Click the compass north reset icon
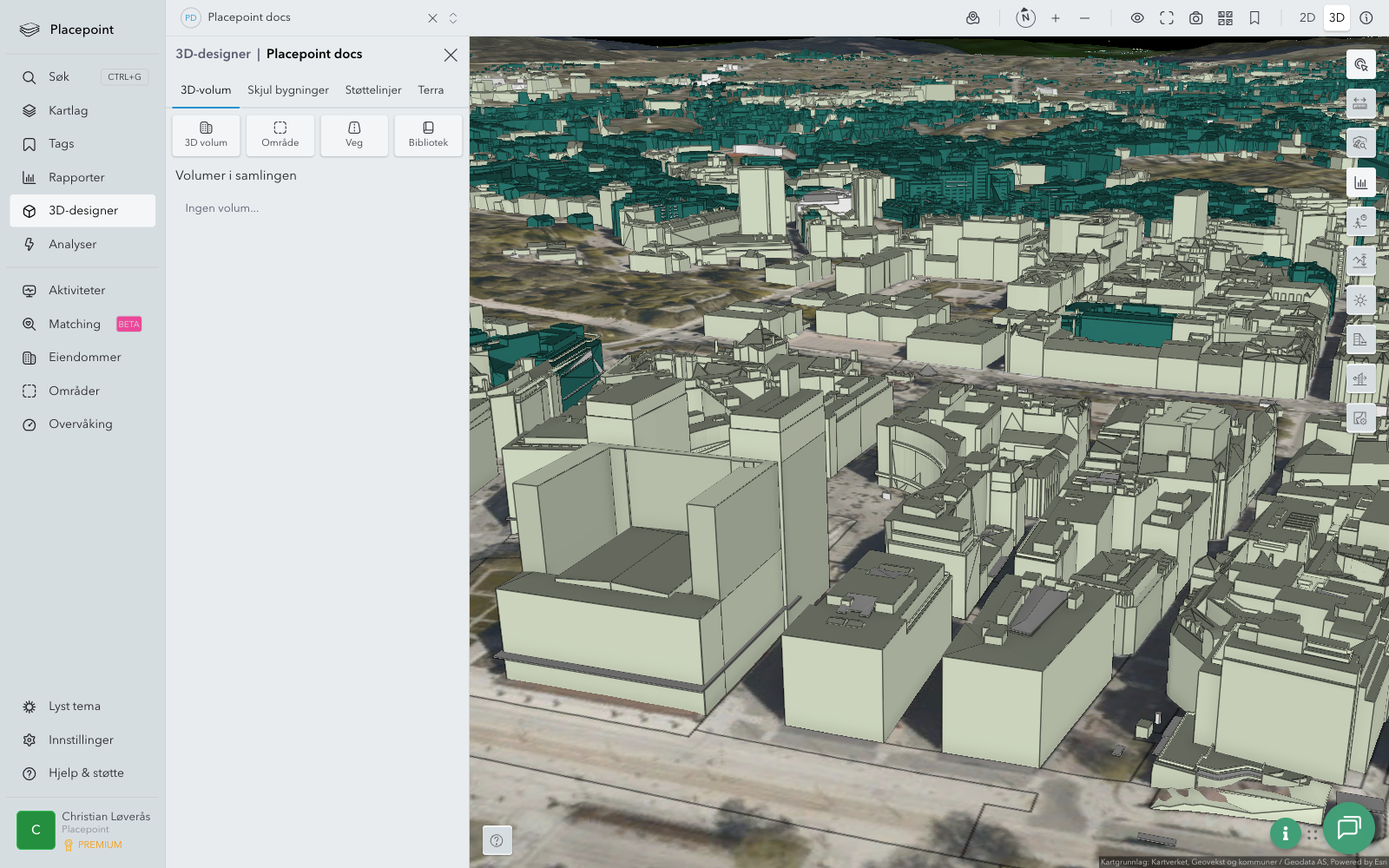This screenshot has height=868, width=1389. tap(1025, 17)
